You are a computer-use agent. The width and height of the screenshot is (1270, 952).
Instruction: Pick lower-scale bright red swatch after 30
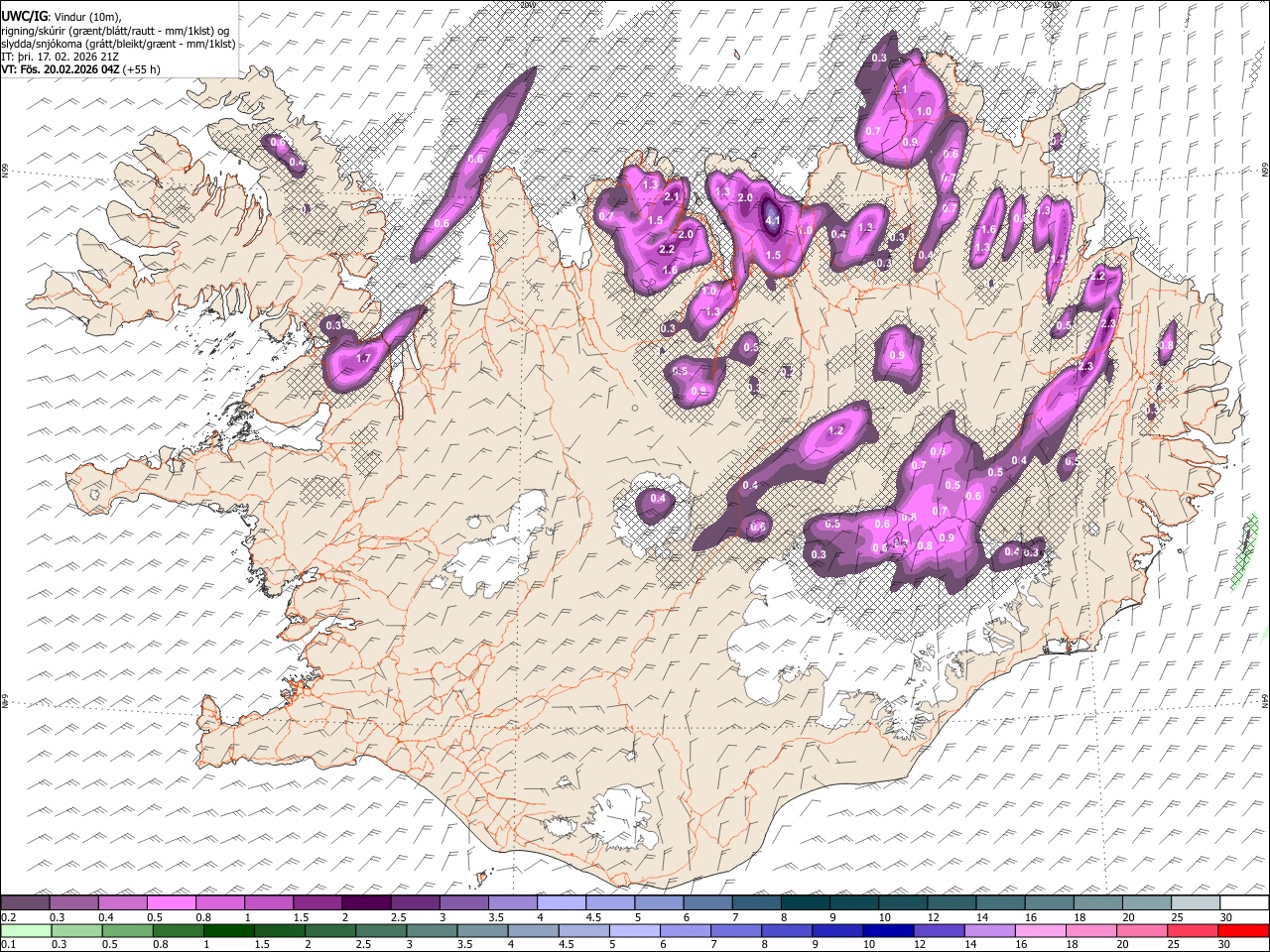[x=1244, y=930]
